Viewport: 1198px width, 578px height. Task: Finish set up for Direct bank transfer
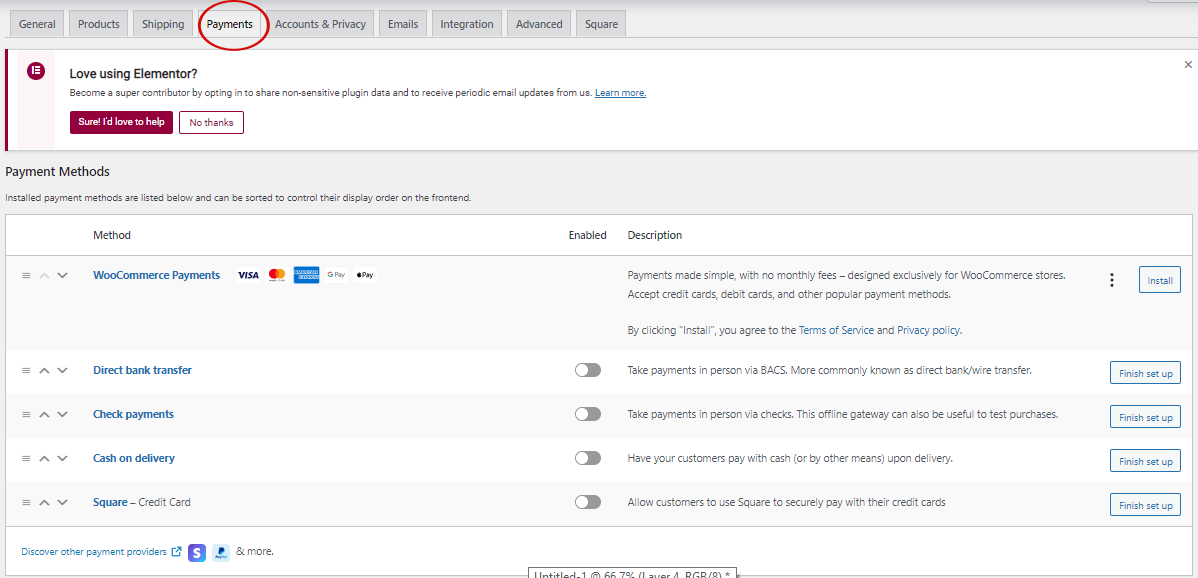1145,373
